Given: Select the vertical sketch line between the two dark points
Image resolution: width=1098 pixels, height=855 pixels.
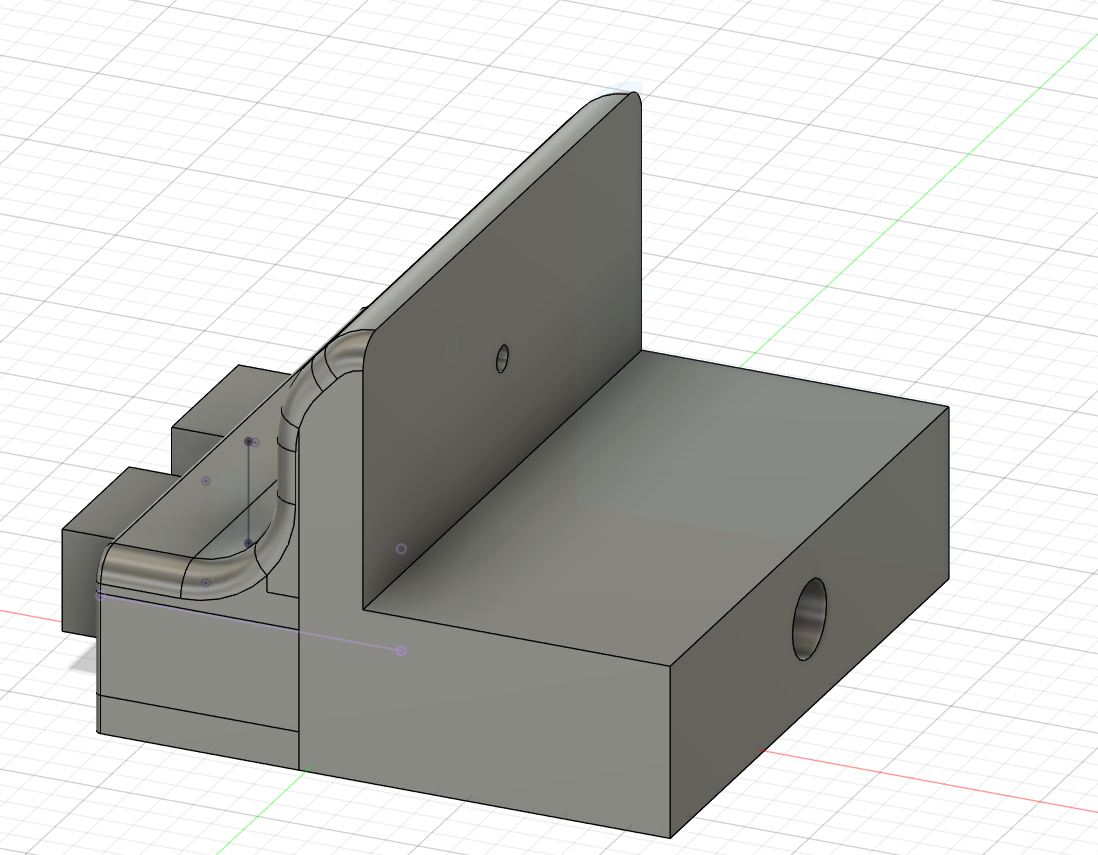Looking at the screenshot, I should (x=249, y=492).
